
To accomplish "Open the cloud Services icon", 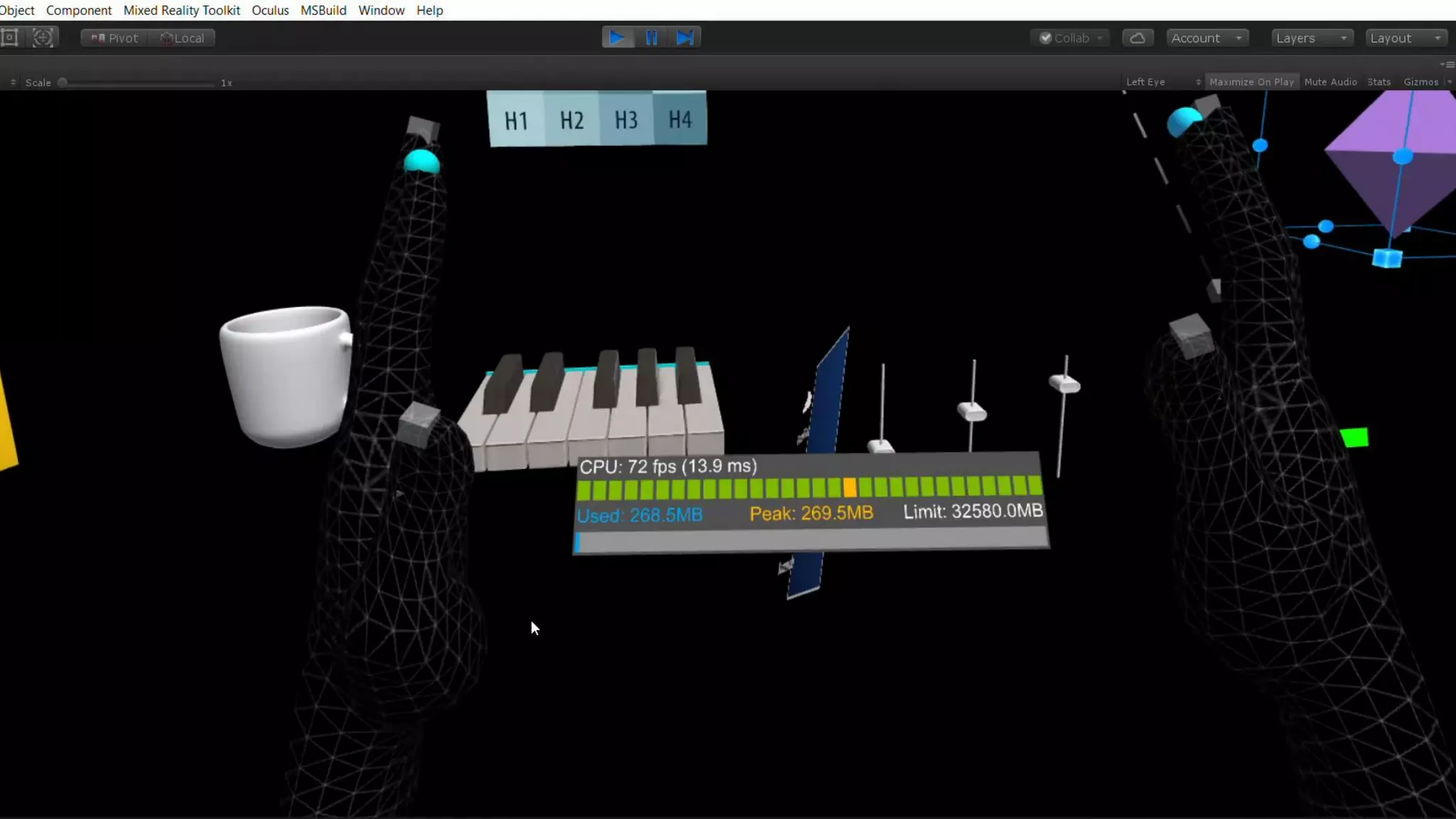I will coord(1137,38).
